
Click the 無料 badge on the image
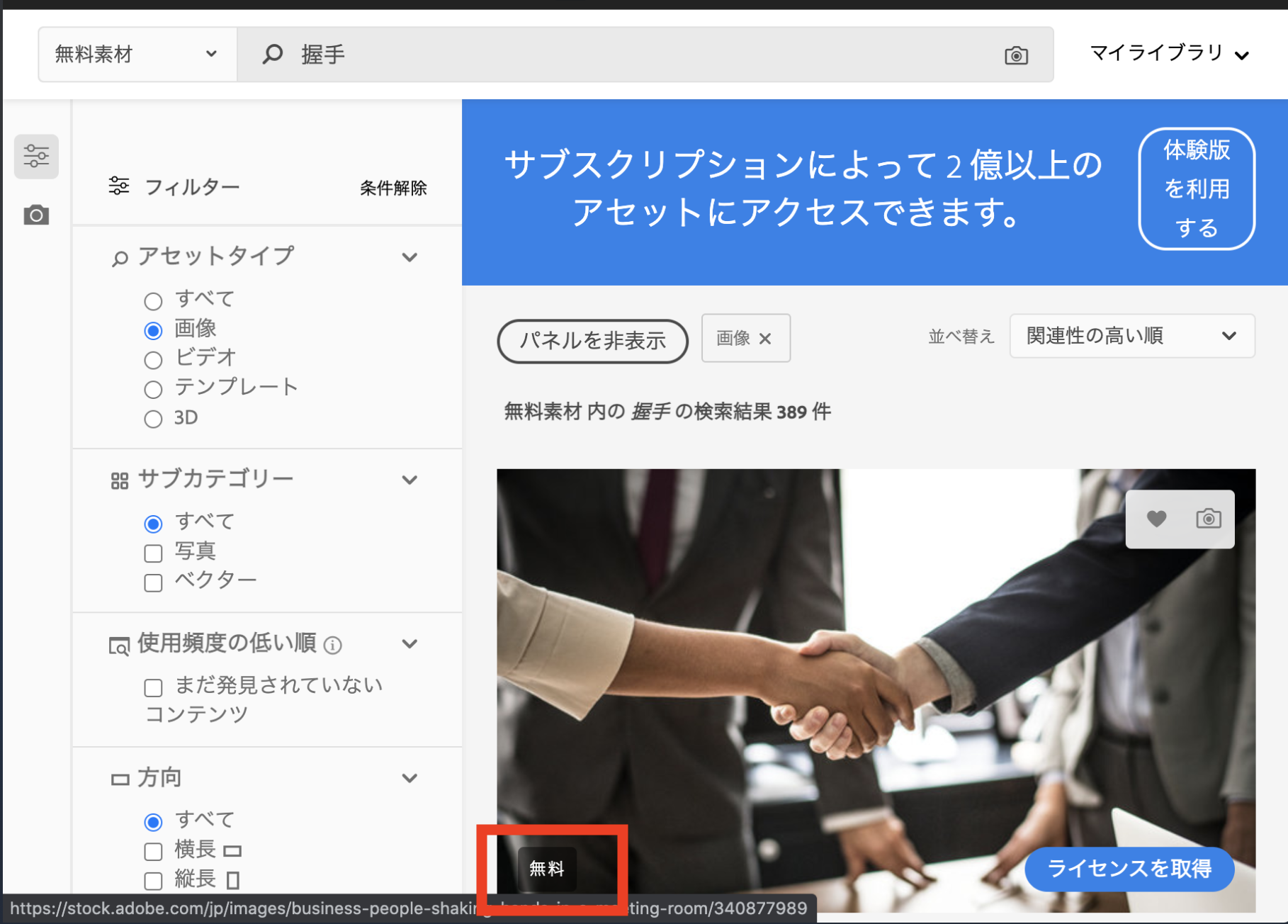pos(547,869)
